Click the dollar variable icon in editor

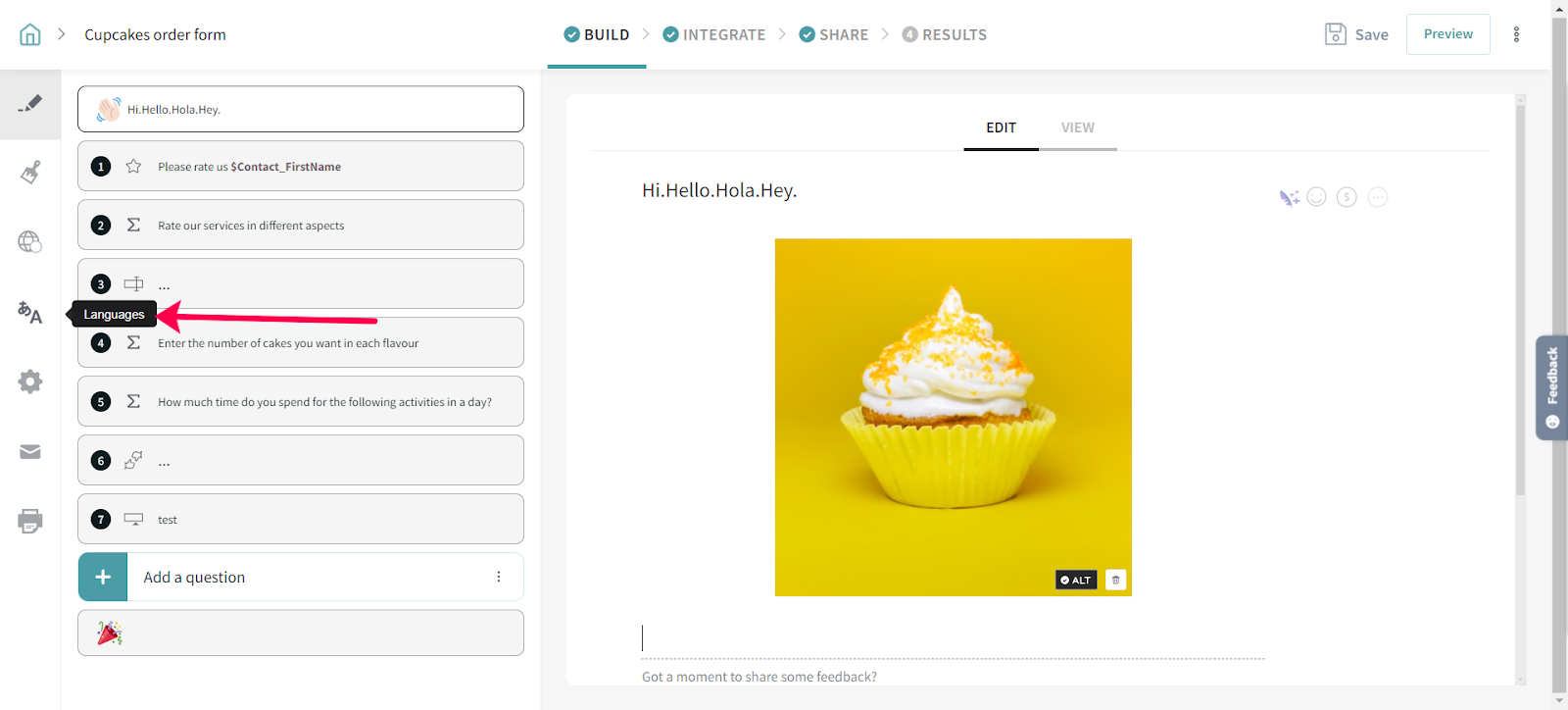click(x=1347, y=197)
